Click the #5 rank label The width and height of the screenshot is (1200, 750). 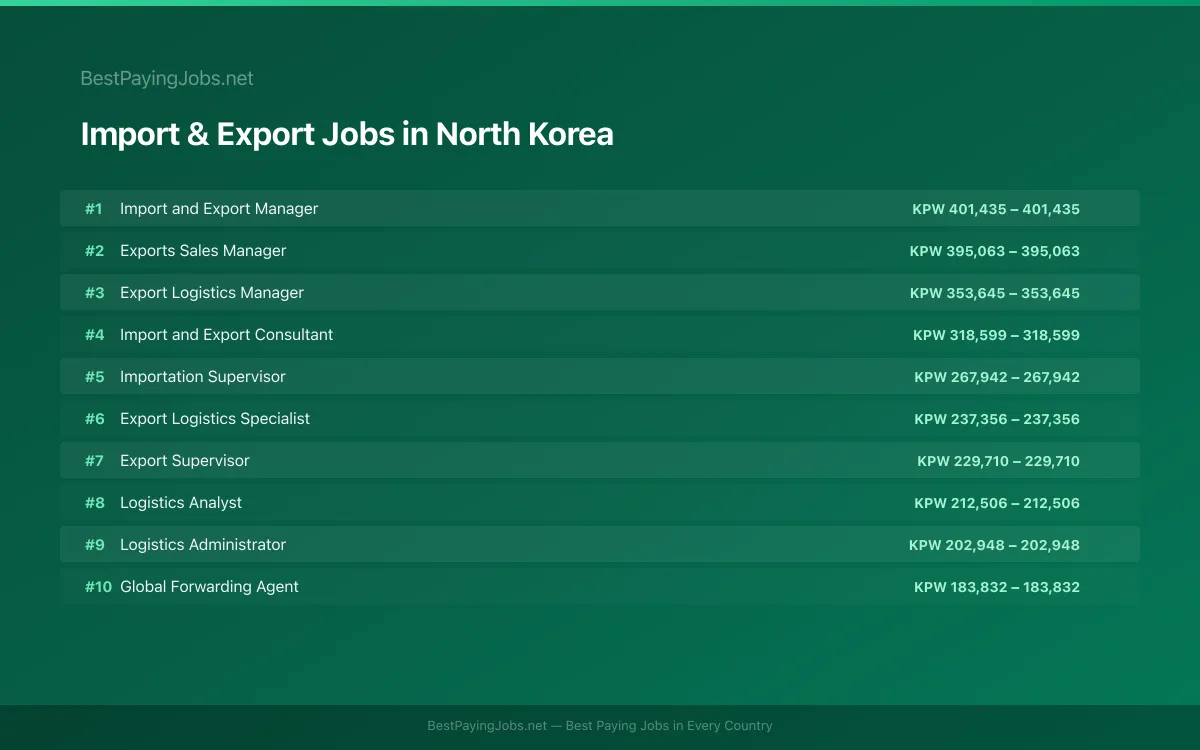click(x=94, y=377)
